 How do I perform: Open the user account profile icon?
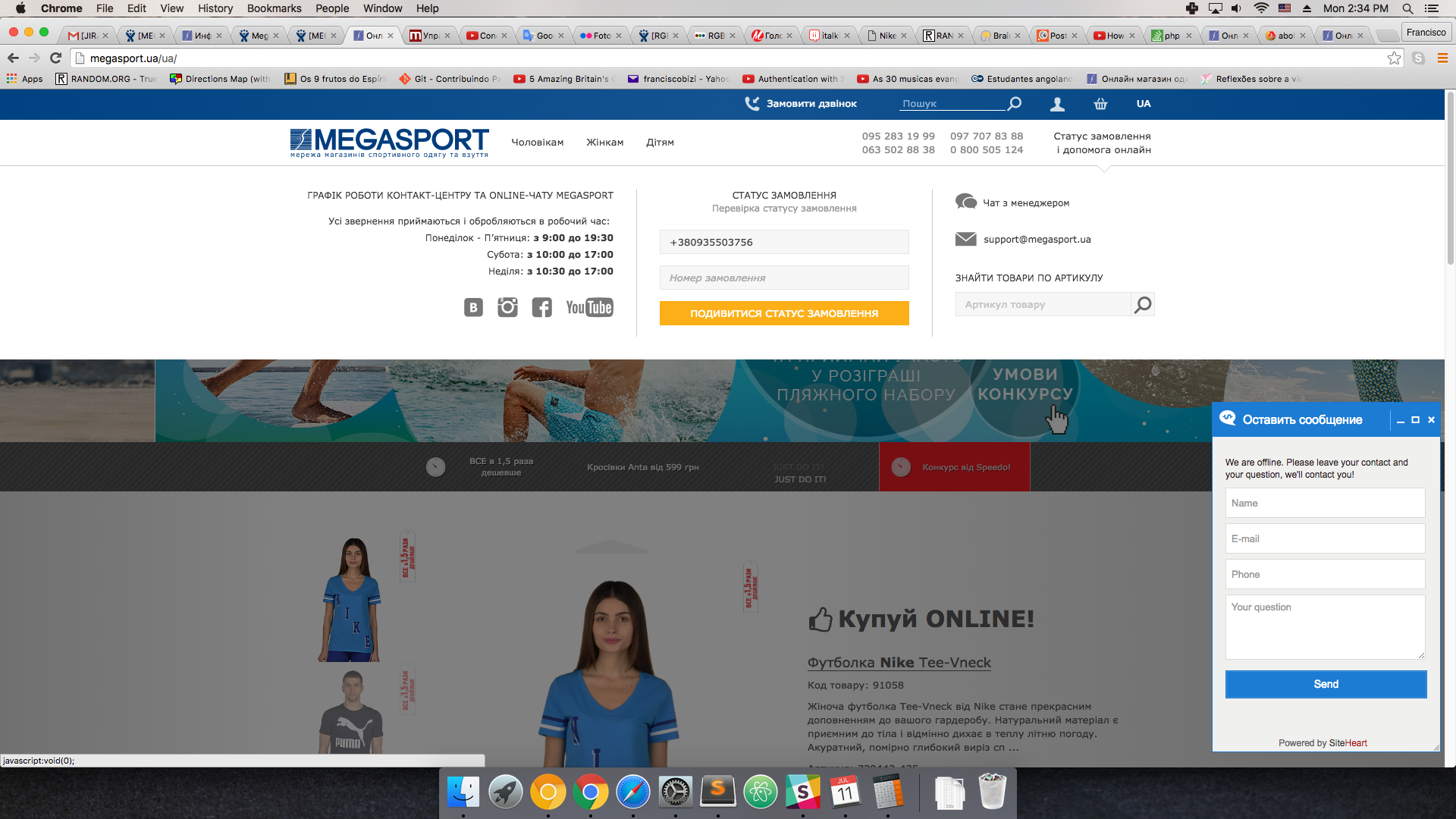1057,104
